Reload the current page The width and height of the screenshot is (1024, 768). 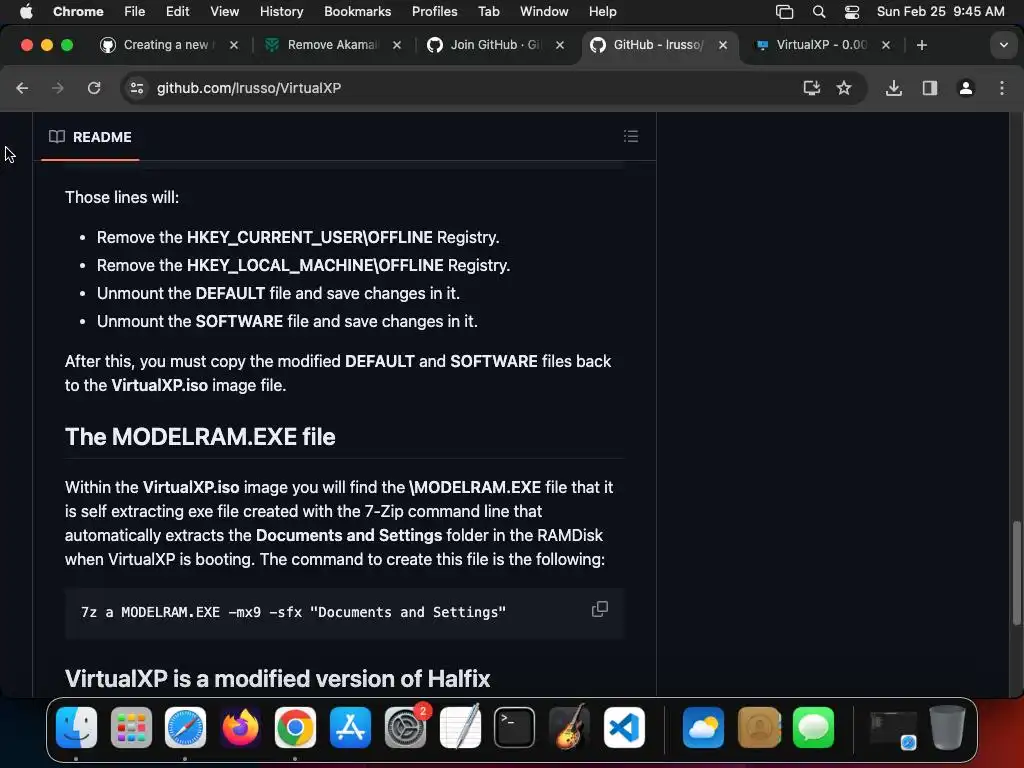94,88
